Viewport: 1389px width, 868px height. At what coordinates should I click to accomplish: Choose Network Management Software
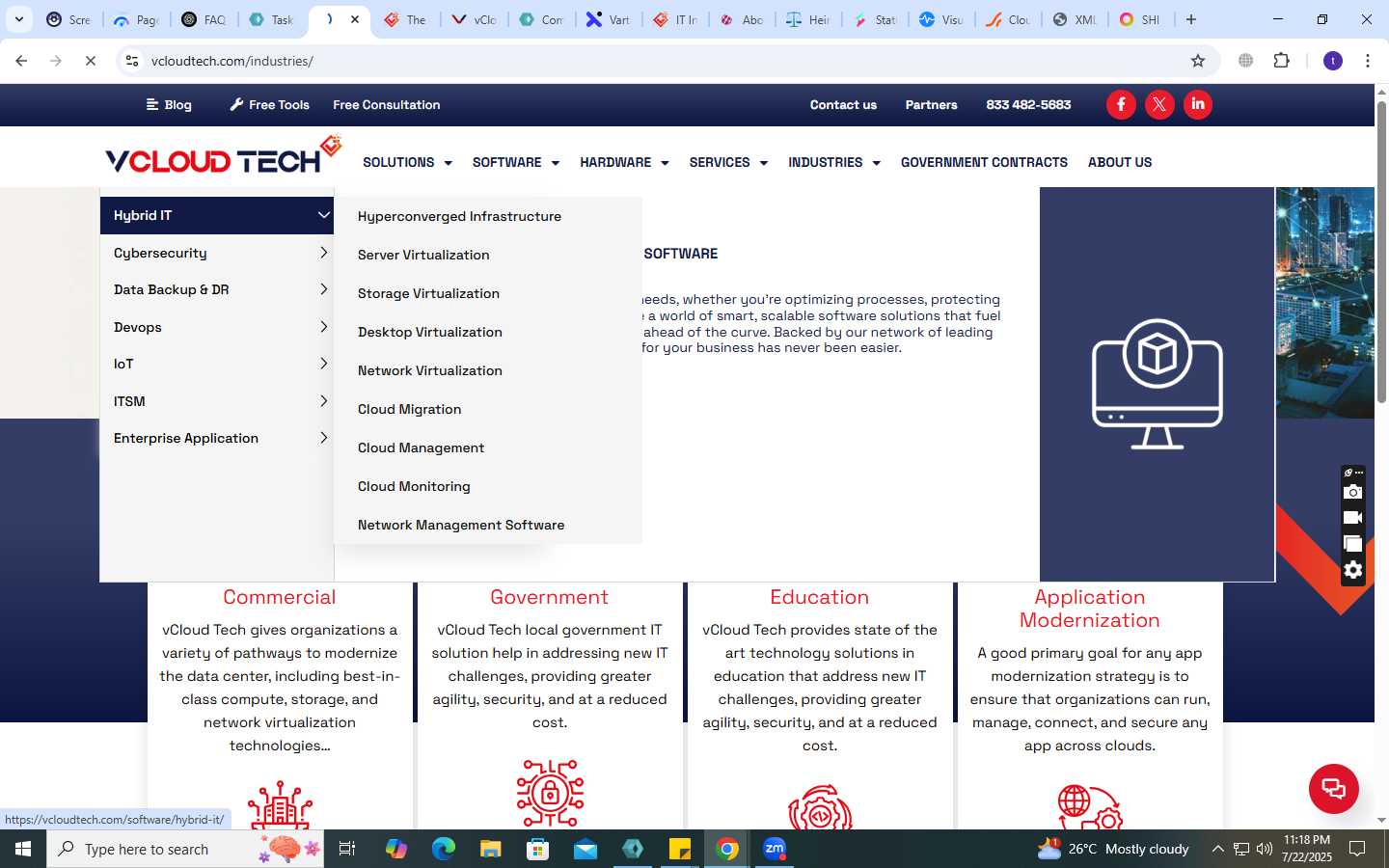(461, 525)
